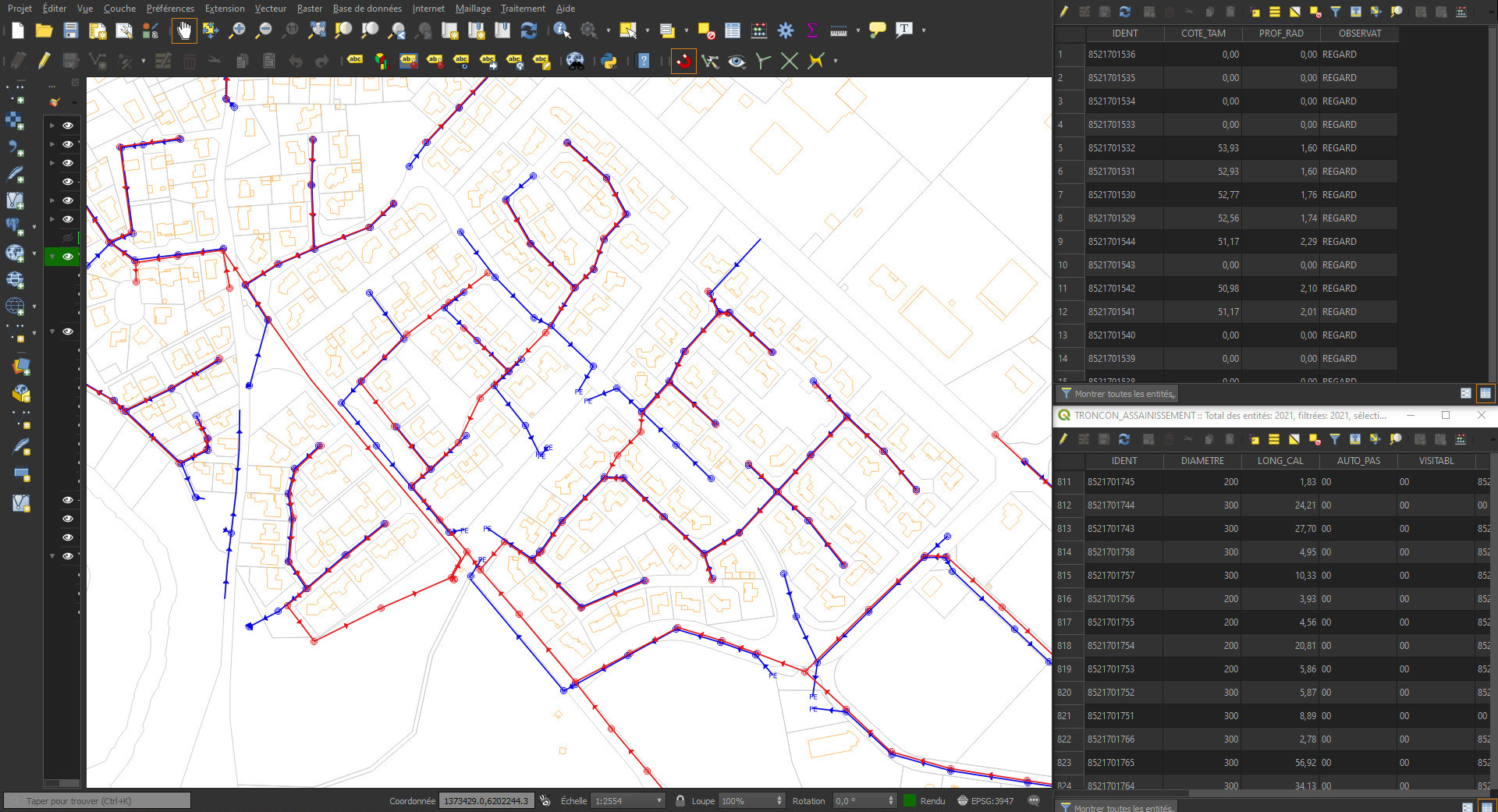Screen dimensions: 1498x812
Task: Add a delimited text layer with the comma icon
Action: (x=15, y=147)
